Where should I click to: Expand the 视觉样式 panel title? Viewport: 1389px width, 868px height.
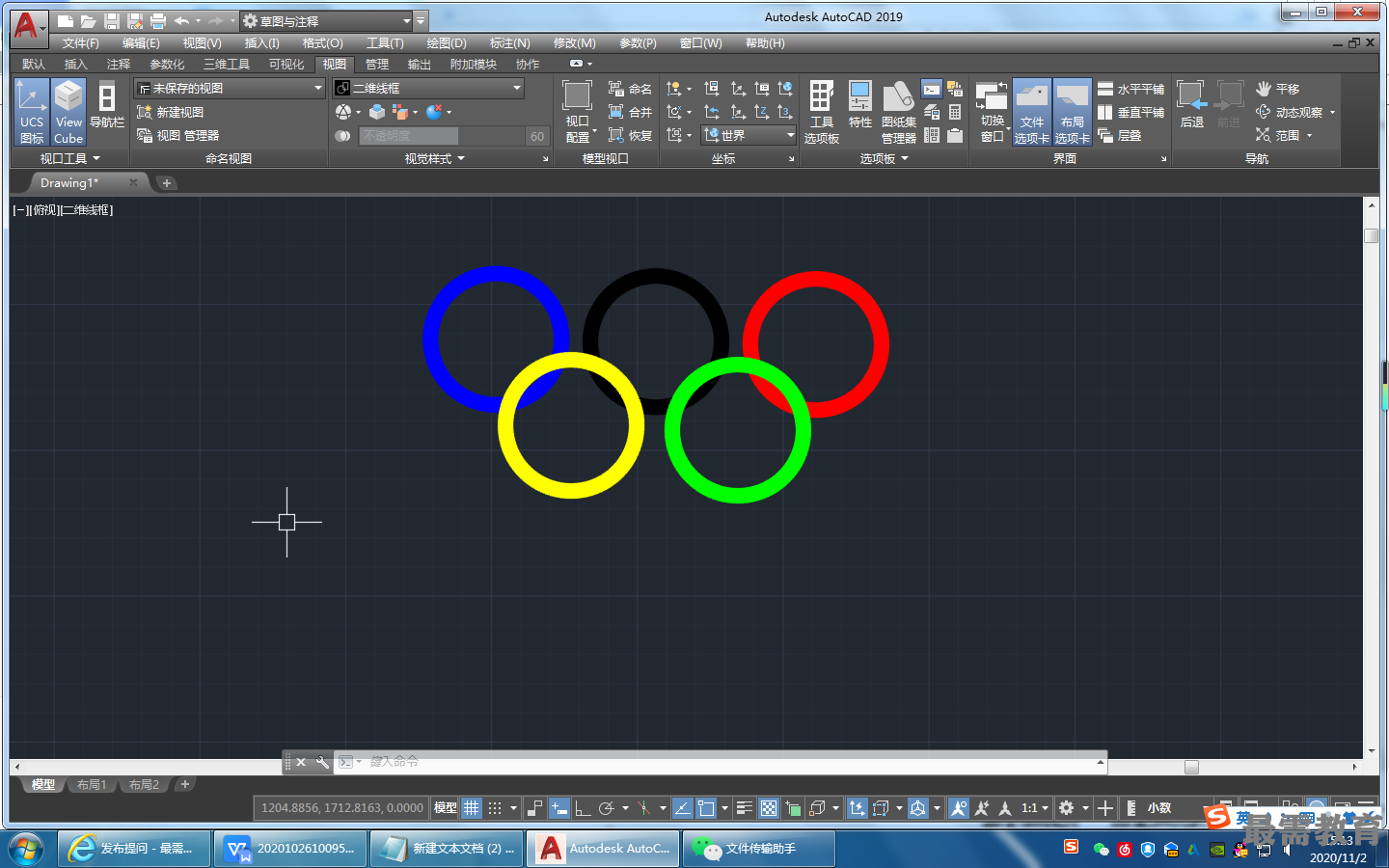(434, 158)
